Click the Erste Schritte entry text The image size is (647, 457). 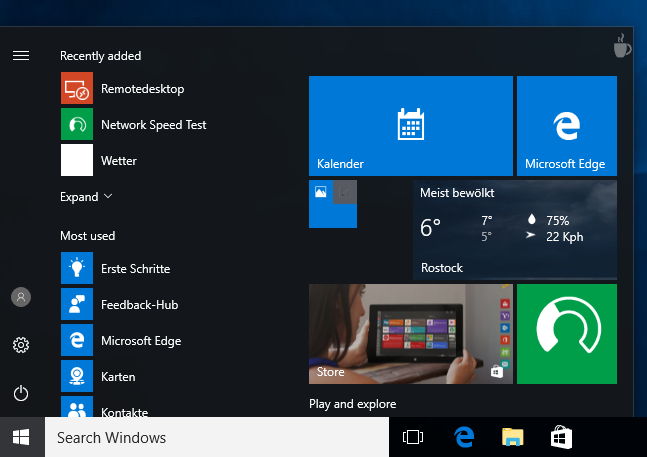click(x=136, y=269)
